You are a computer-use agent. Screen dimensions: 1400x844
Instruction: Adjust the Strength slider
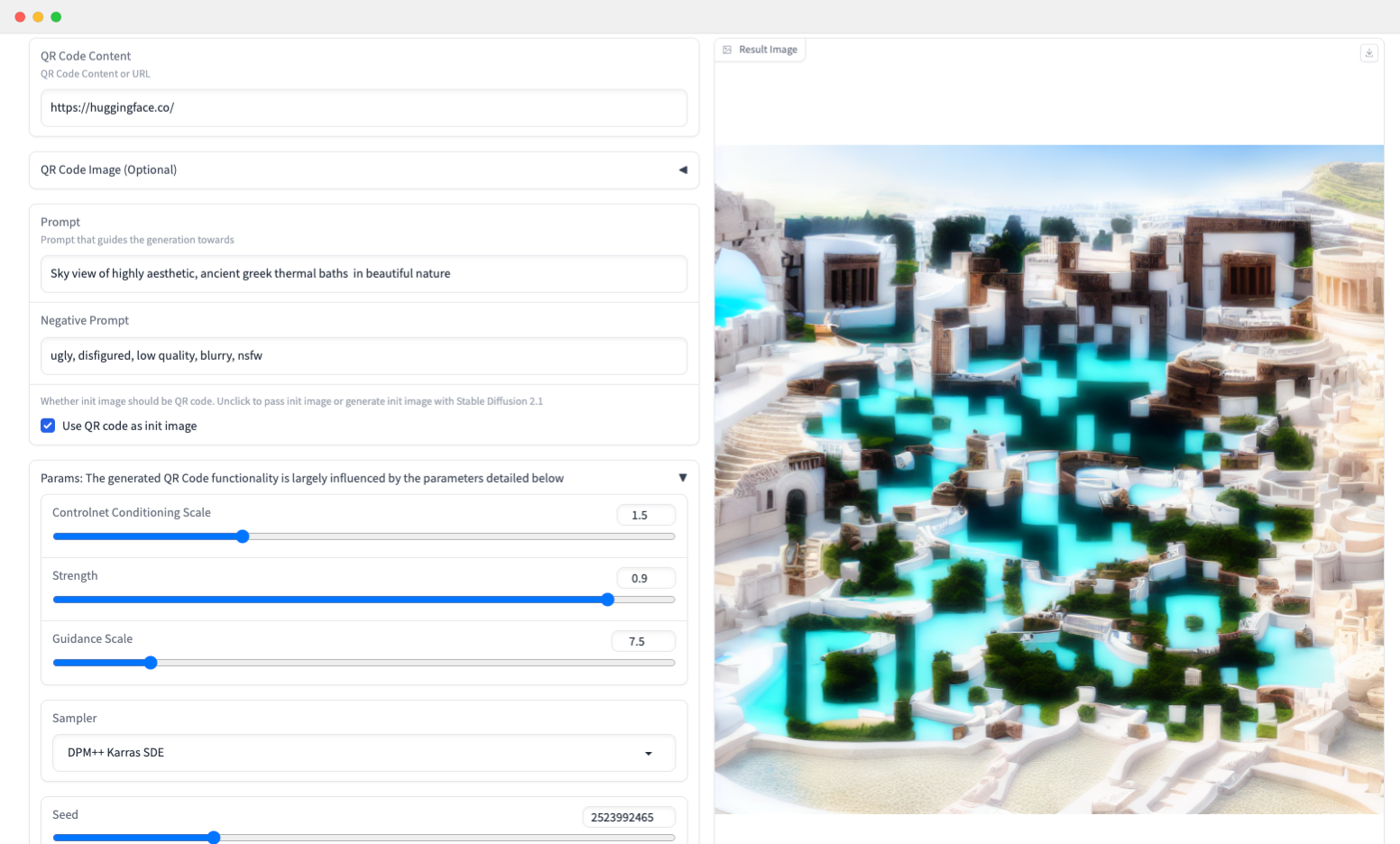point(364,600)
